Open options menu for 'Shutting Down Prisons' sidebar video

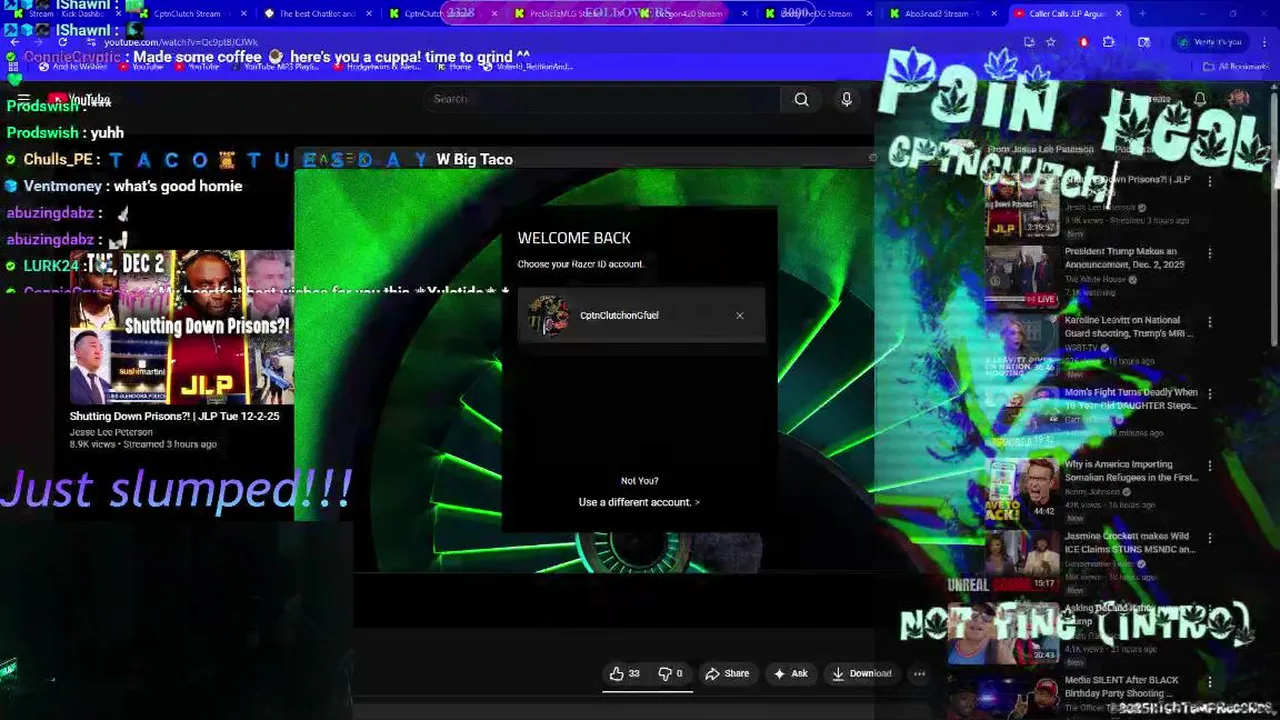click(x=1210, y=182)
